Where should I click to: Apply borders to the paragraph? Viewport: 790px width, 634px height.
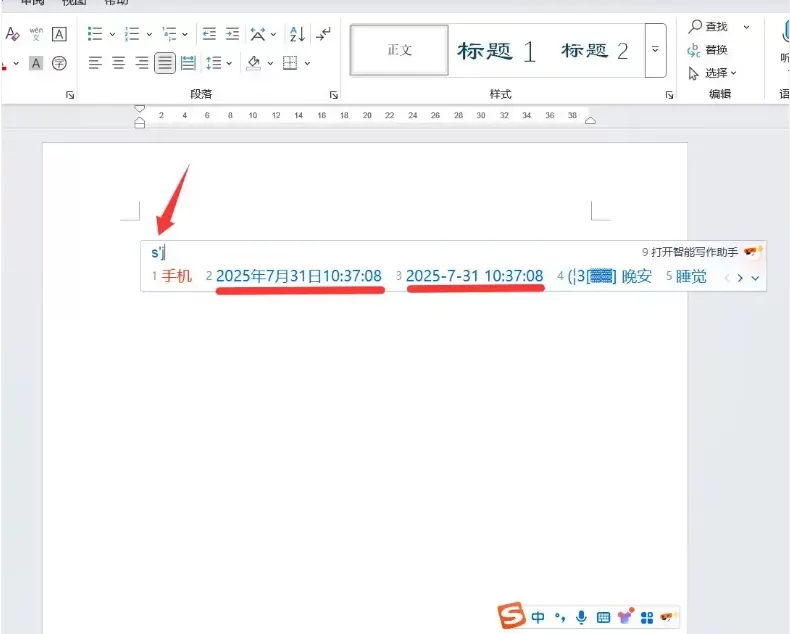290,64
